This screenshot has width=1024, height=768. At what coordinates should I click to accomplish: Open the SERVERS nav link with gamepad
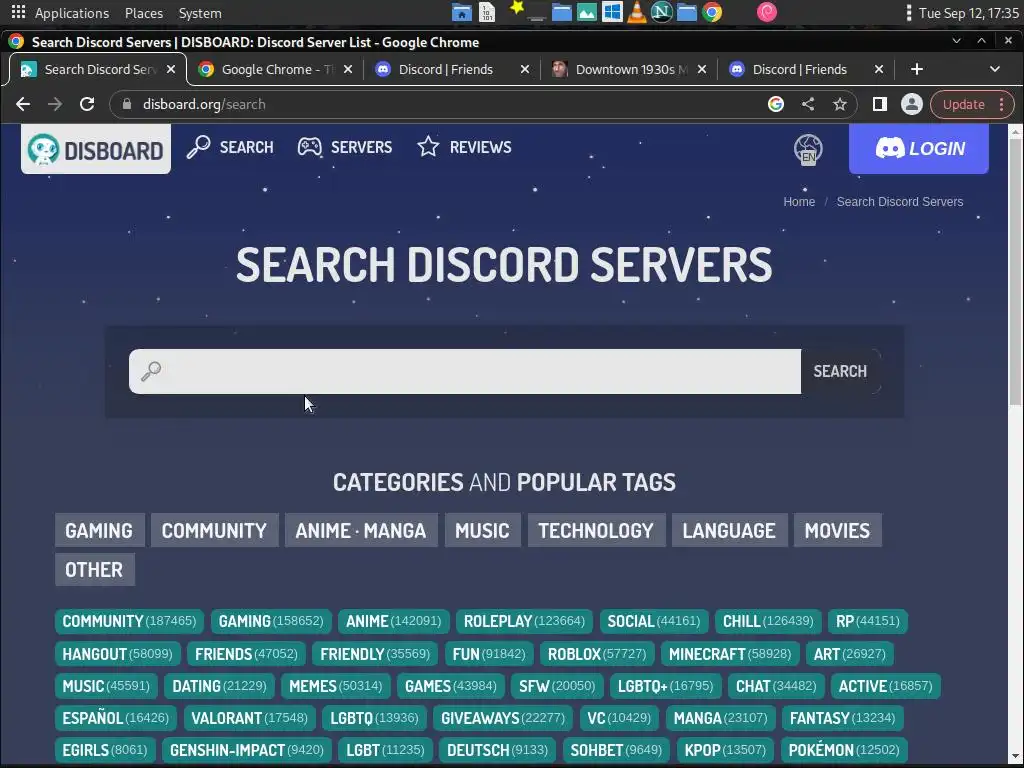[x=345, y=147]
